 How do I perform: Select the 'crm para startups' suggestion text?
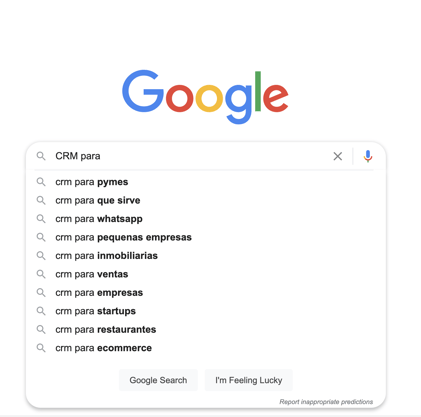click(x=95, y=311)
